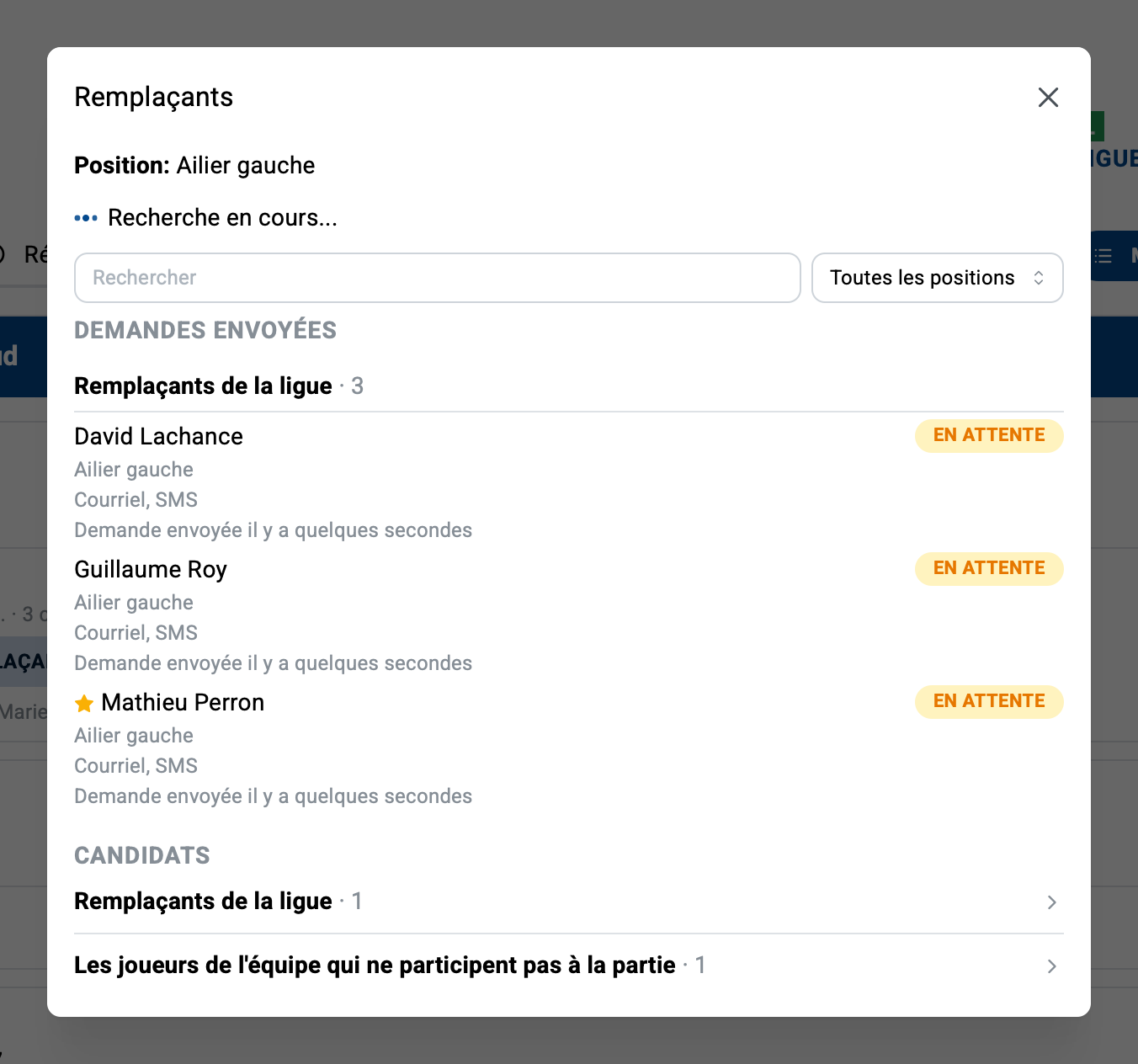Click the Les joueurs de l'équipe label

[x=375, y=966]
